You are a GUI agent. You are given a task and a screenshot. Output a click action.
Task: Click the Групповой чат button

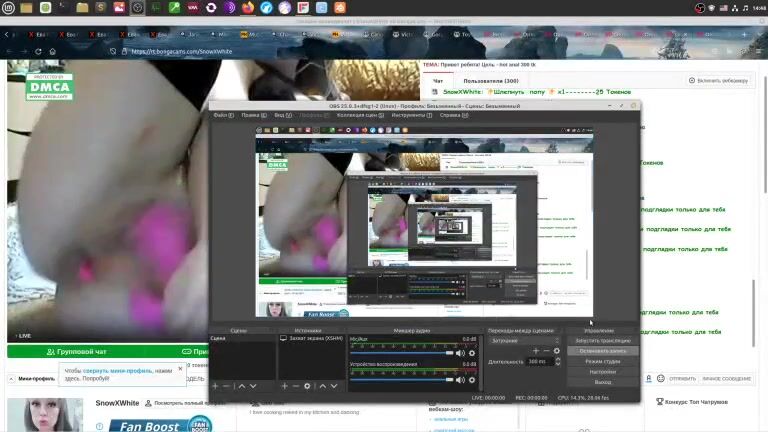[77, 352]
